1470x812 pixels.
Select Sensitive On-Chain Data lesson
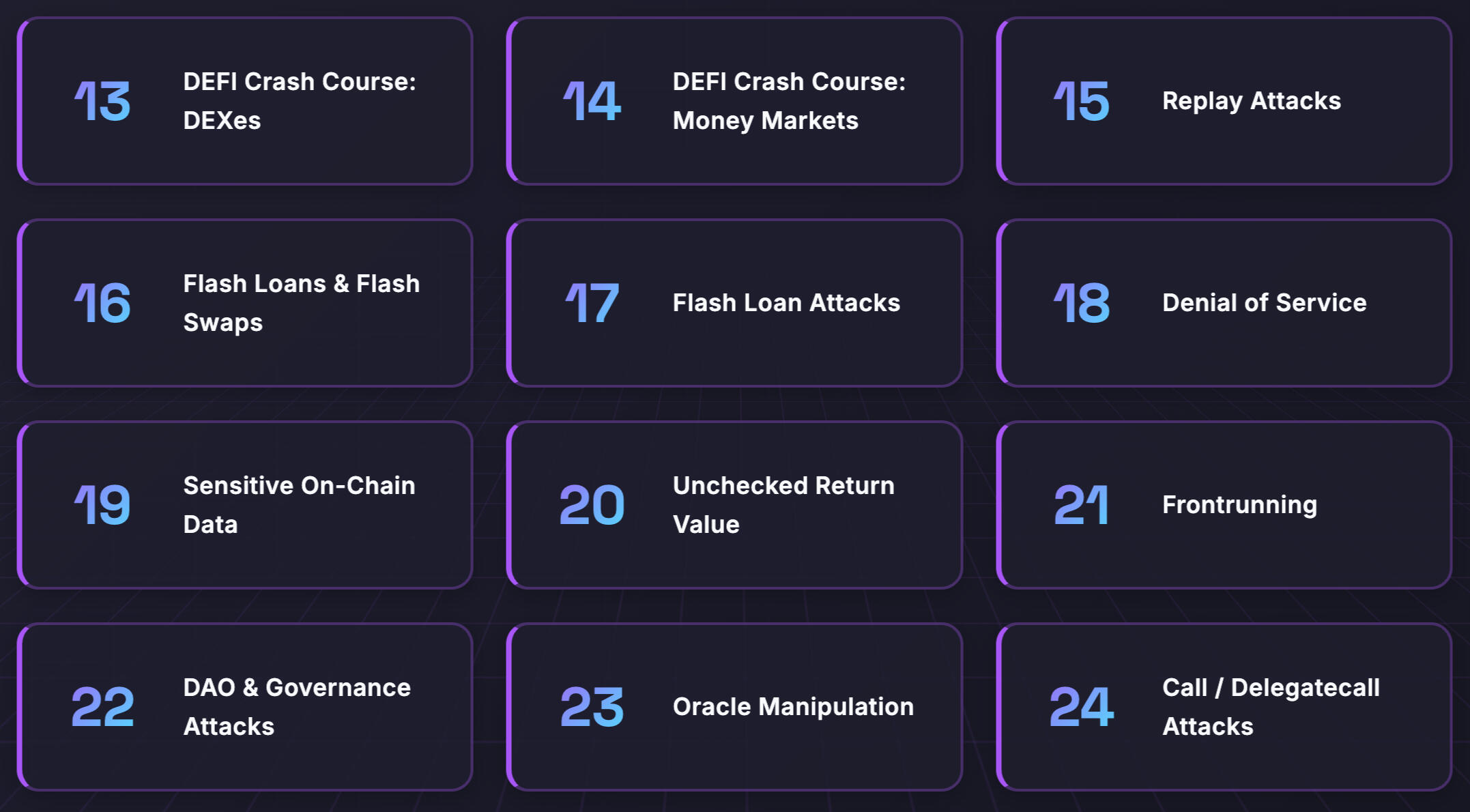click(299, 505)
